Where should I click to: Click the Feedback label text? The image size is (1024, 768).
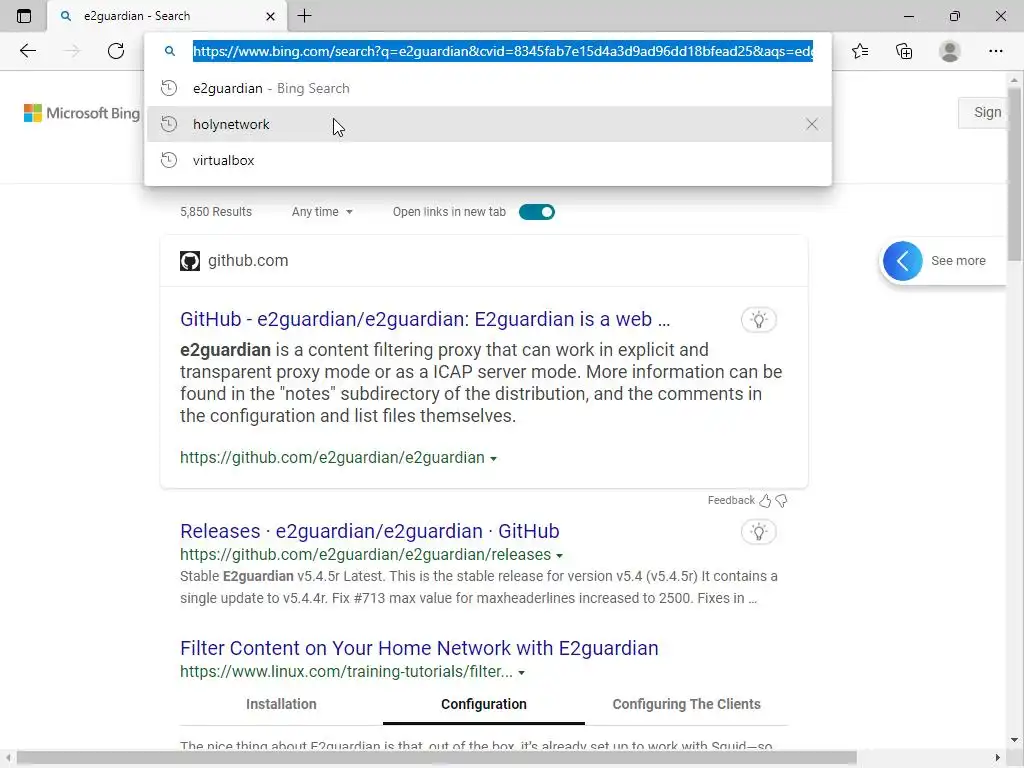point(731,500)
